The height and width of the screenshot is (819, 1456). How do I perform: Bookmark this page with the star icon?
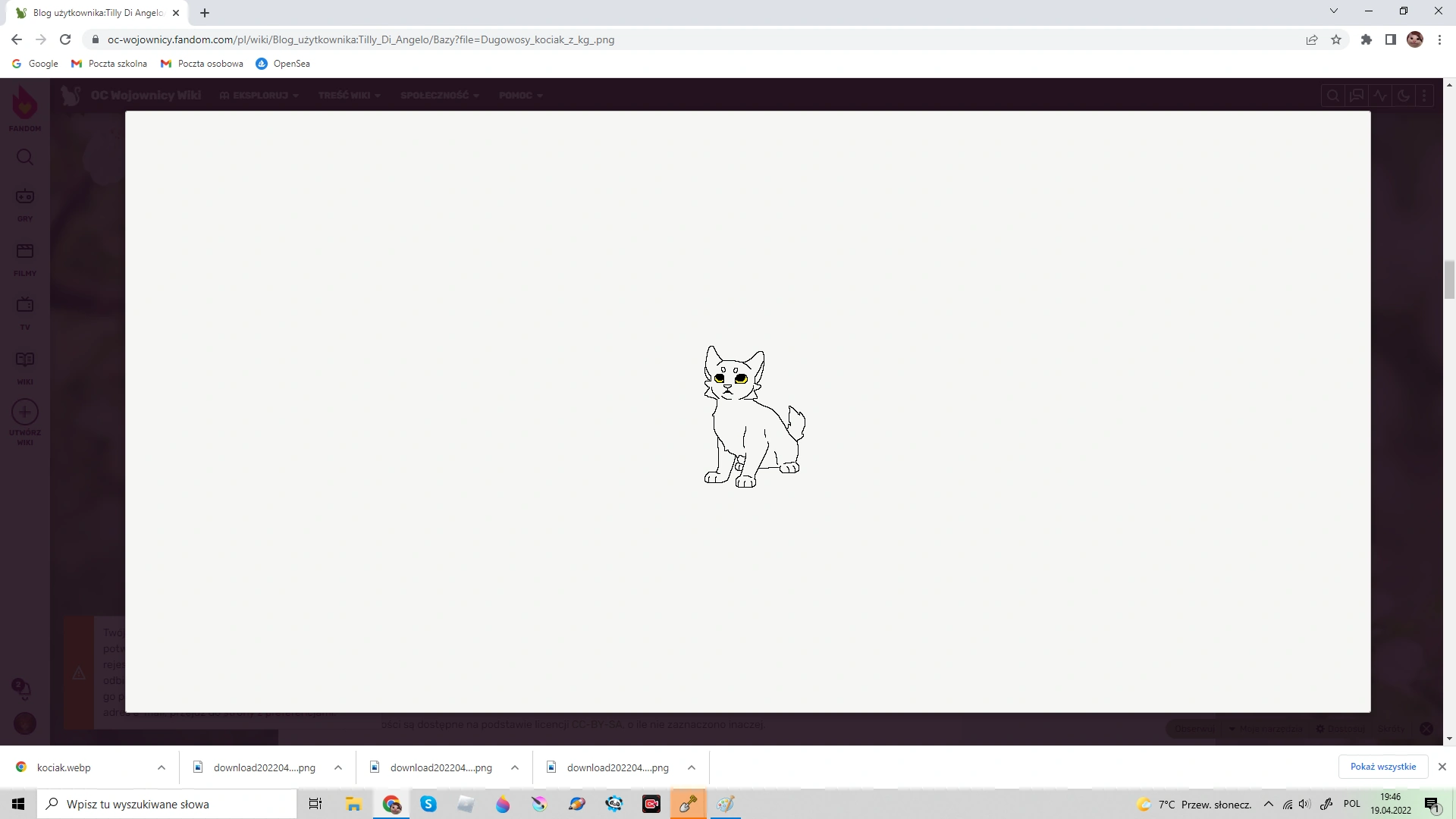click(x=1336, y=39)
